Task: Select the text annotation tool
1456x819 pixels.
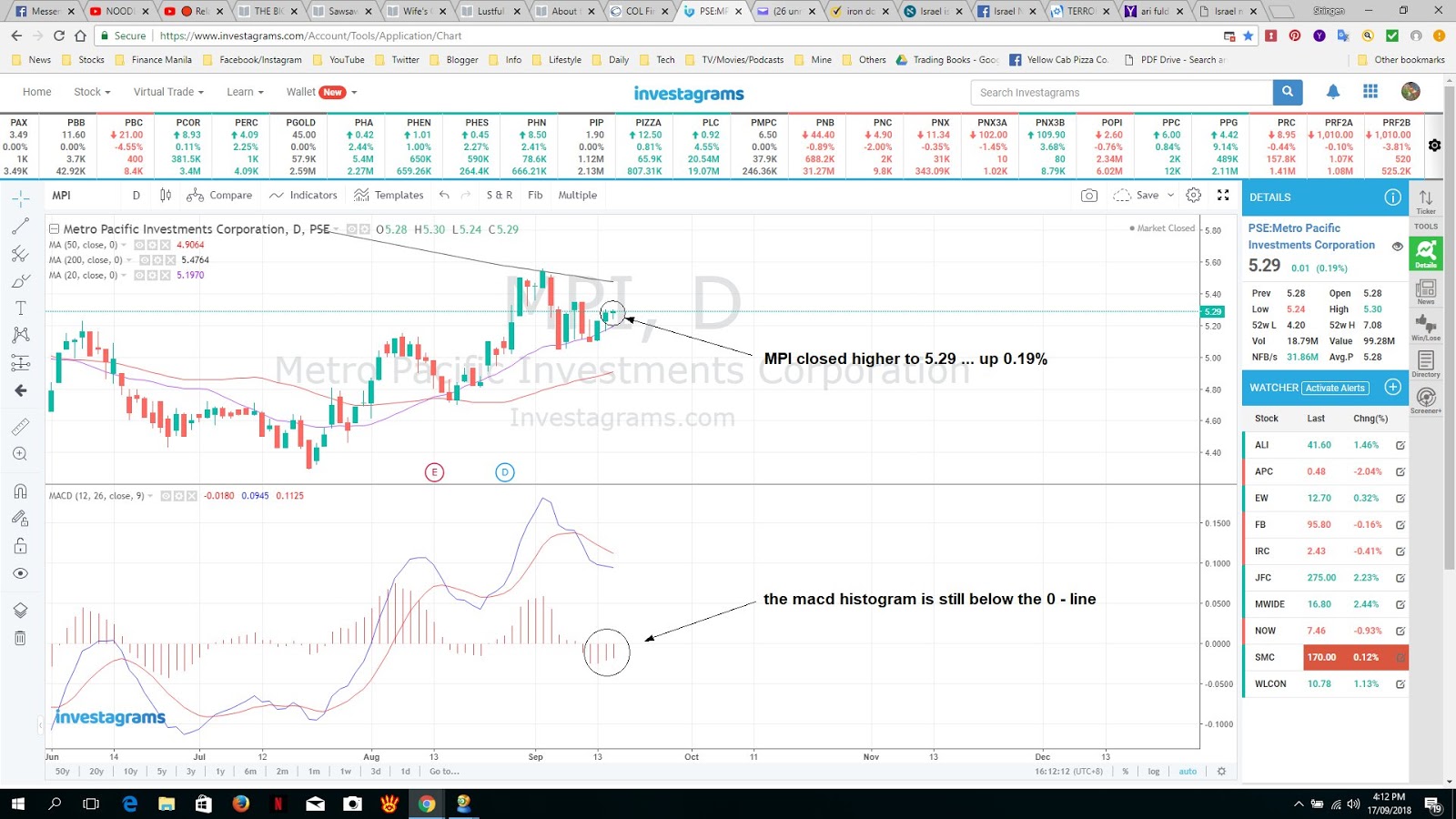Action: click(20, 308)
